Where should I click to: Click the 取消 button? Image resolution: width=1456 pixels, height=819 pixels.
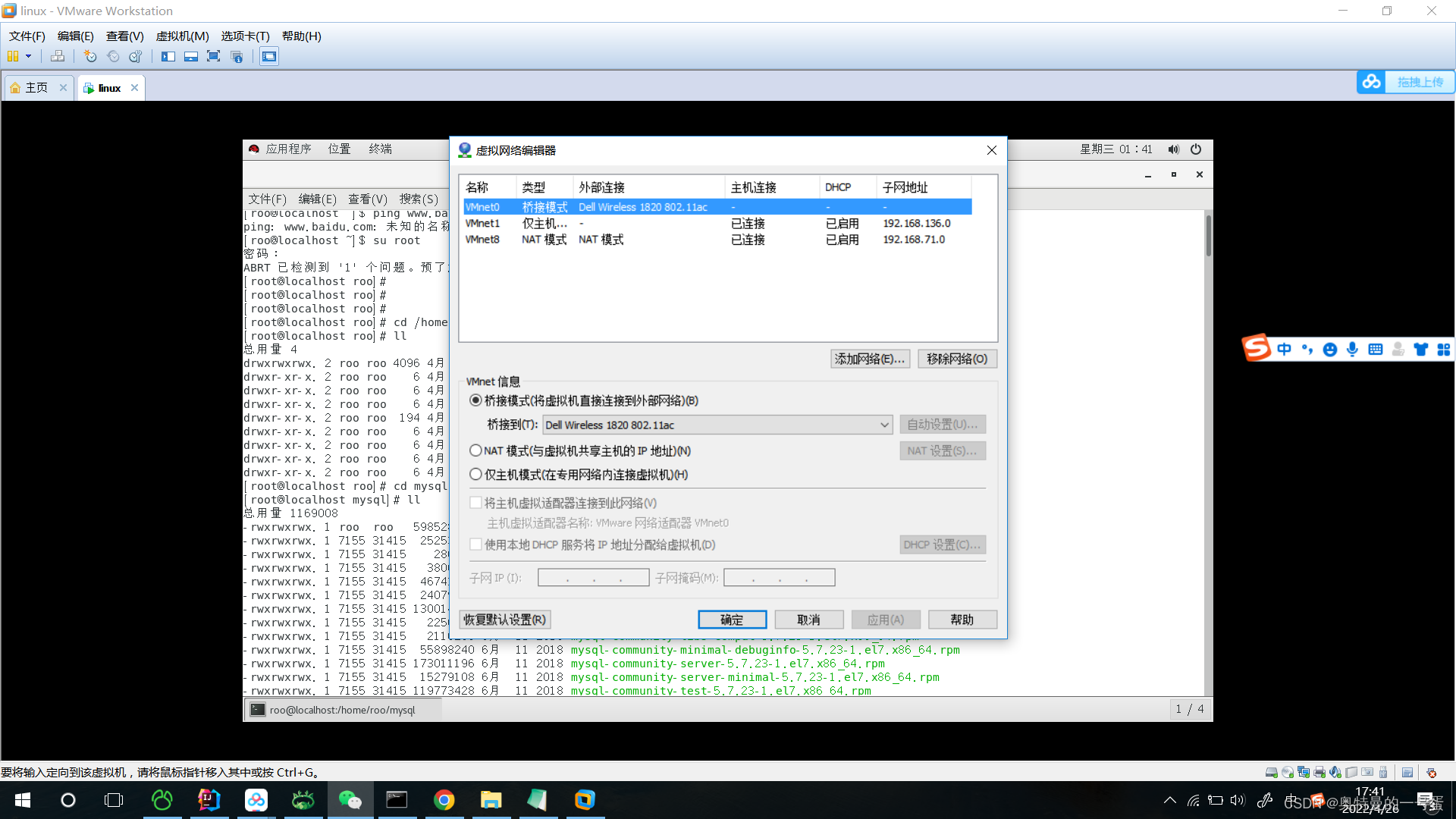[808, 620]
